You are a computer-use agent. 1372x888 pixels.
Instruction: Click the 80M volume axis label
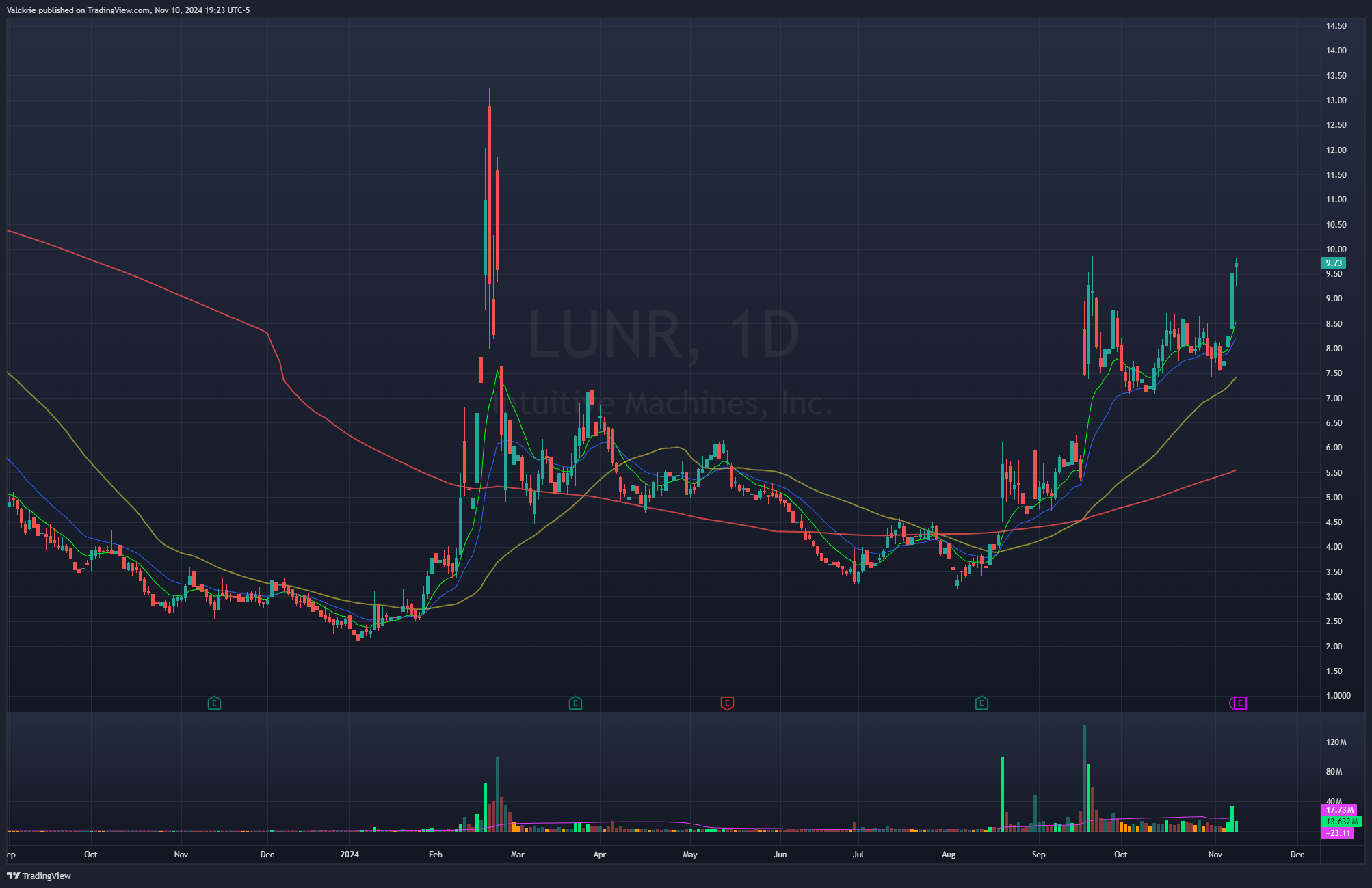(1334, 772)
